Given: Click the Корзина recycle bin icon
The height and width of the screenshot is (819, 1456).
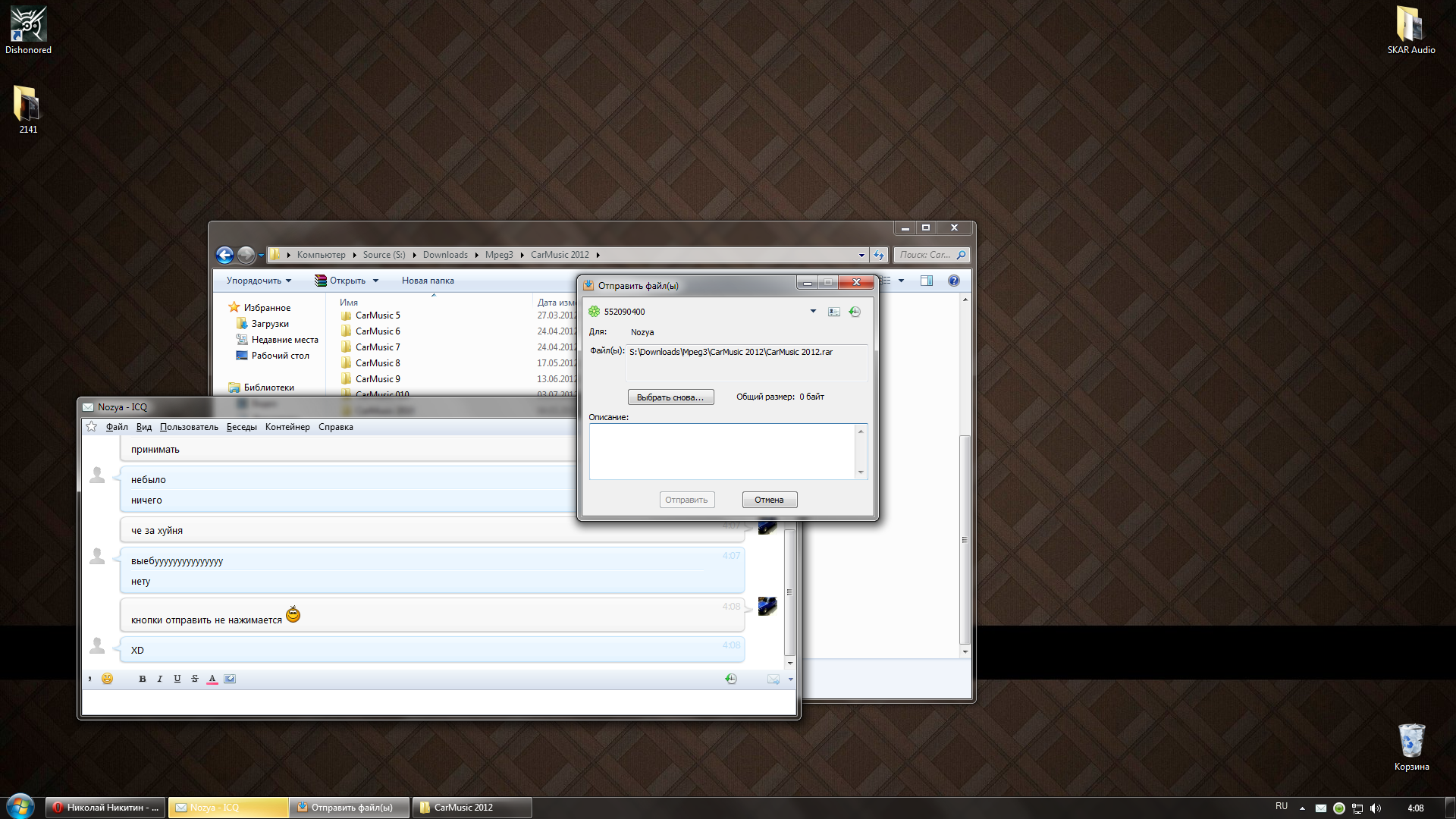Looking at the screenshot, I should click(x=1411, y=747).
